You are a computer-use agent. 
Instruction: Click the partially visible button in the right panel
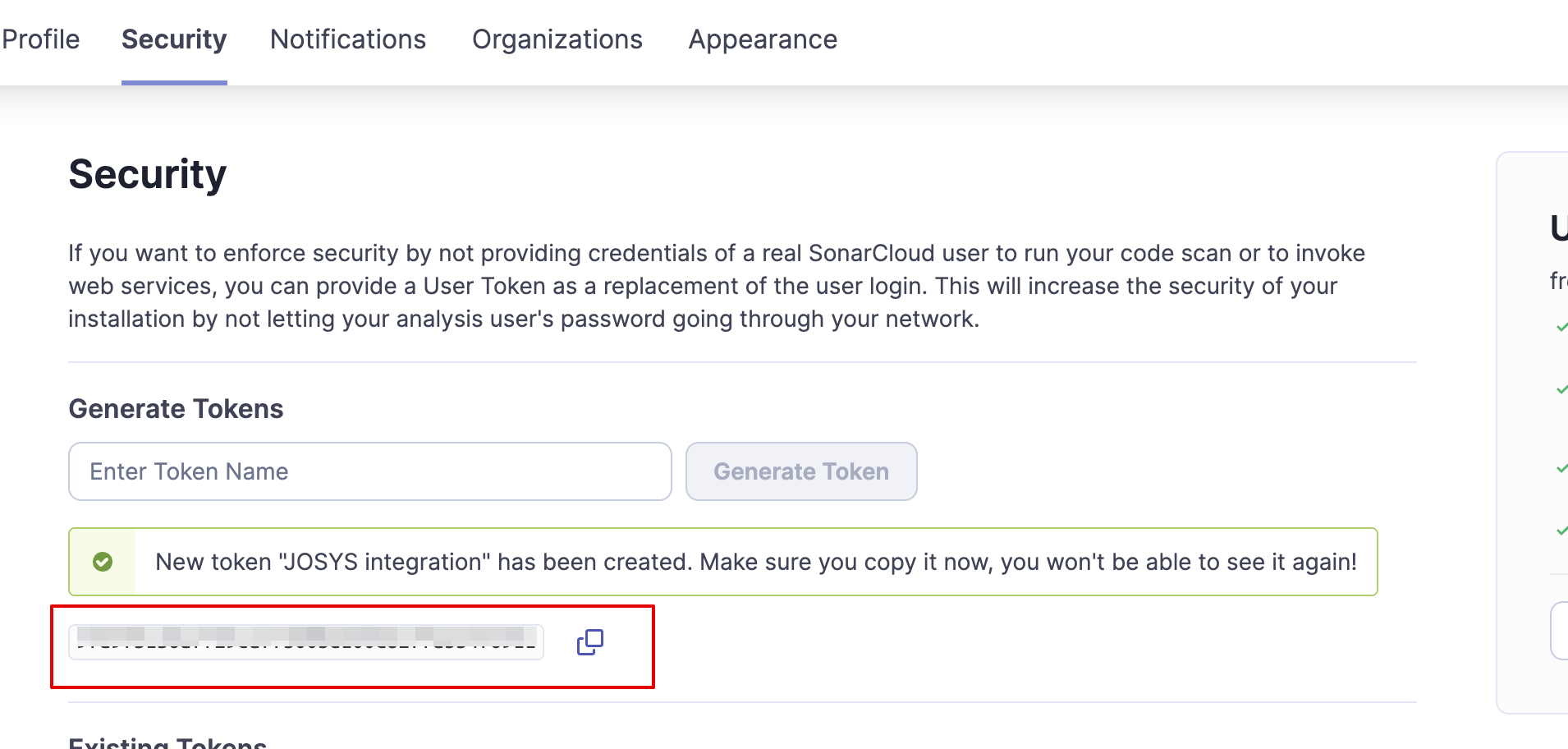[1559, 631]
